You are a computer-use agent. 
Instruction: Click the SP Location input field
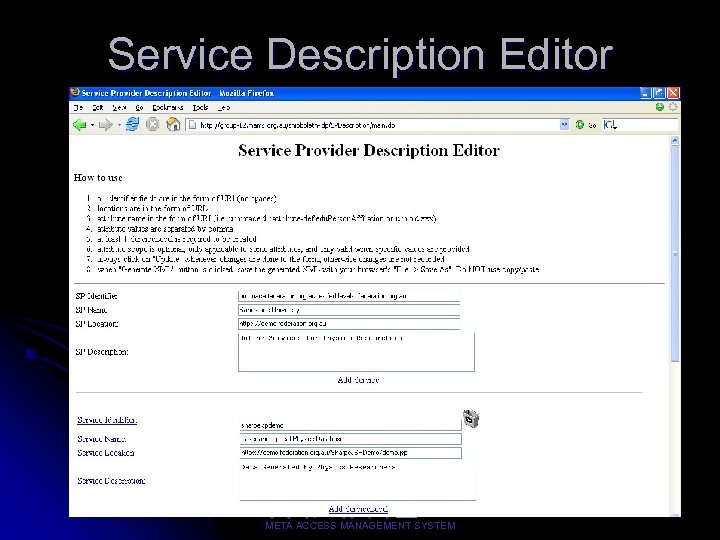349,323
